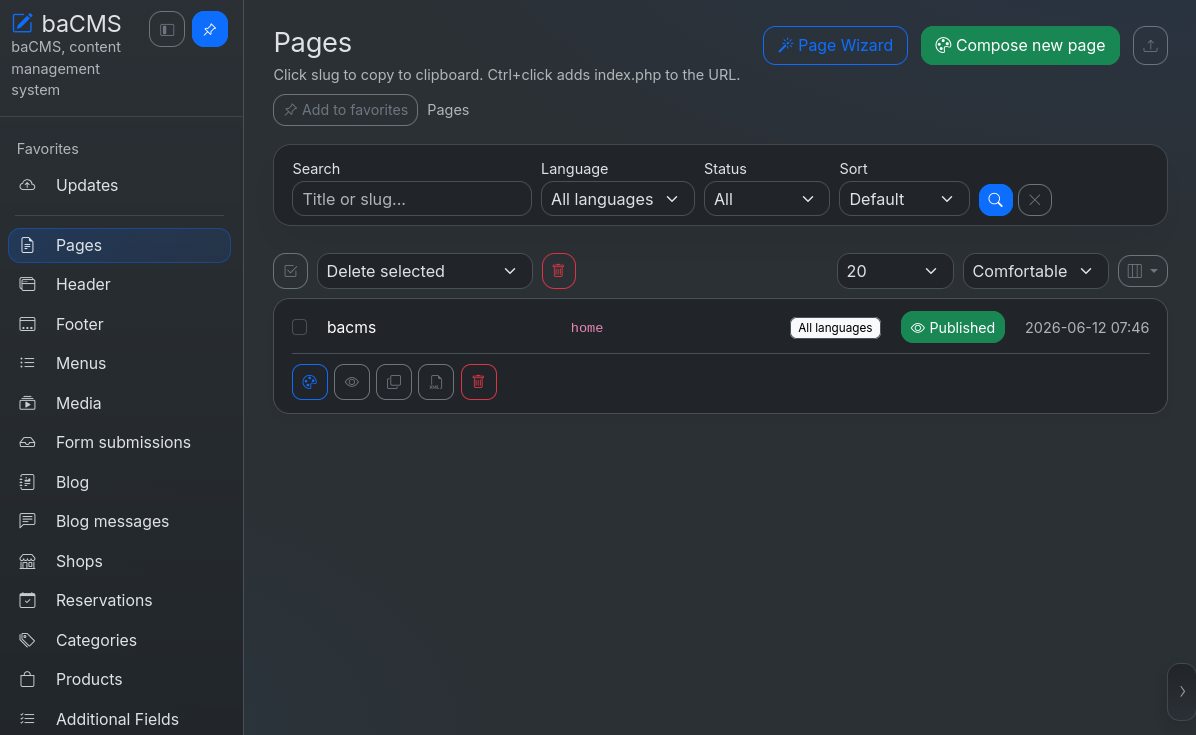Open the Sort dropdown

pos(904,199)
